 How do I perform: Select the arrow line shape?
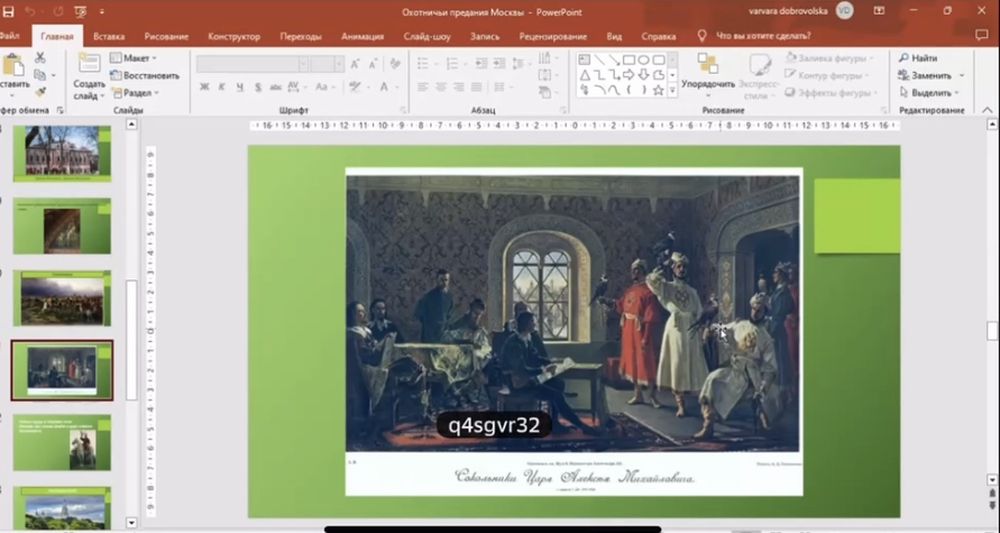click(x=614, y=59)
